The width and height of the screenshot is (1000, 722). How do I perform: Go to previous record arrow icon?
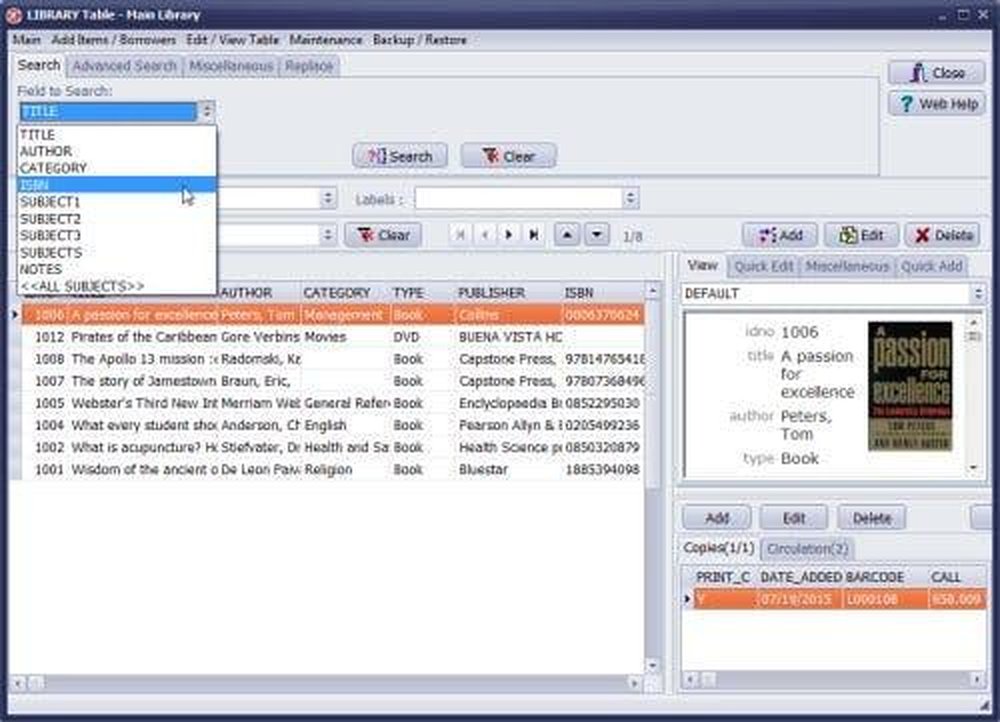[485, 235]
